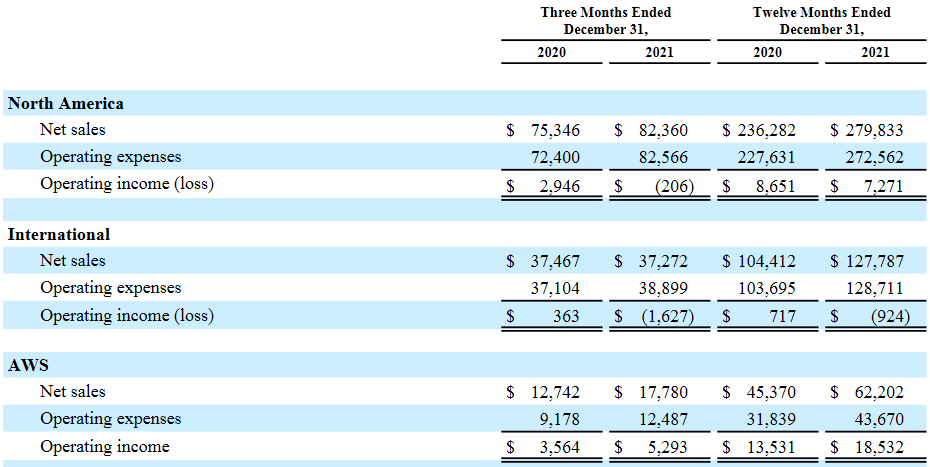The width and height of the screenshot is (930, 467).
Task: Click operating expenses value 103,695
Action: click(766, 288)
